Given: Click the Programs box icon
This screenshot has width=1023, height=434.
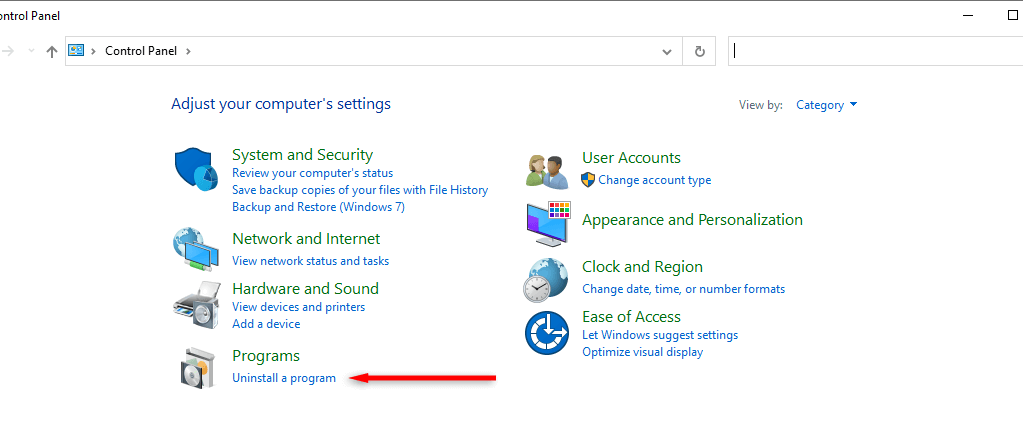Looking at the screenshot, I should click(196, 368).
